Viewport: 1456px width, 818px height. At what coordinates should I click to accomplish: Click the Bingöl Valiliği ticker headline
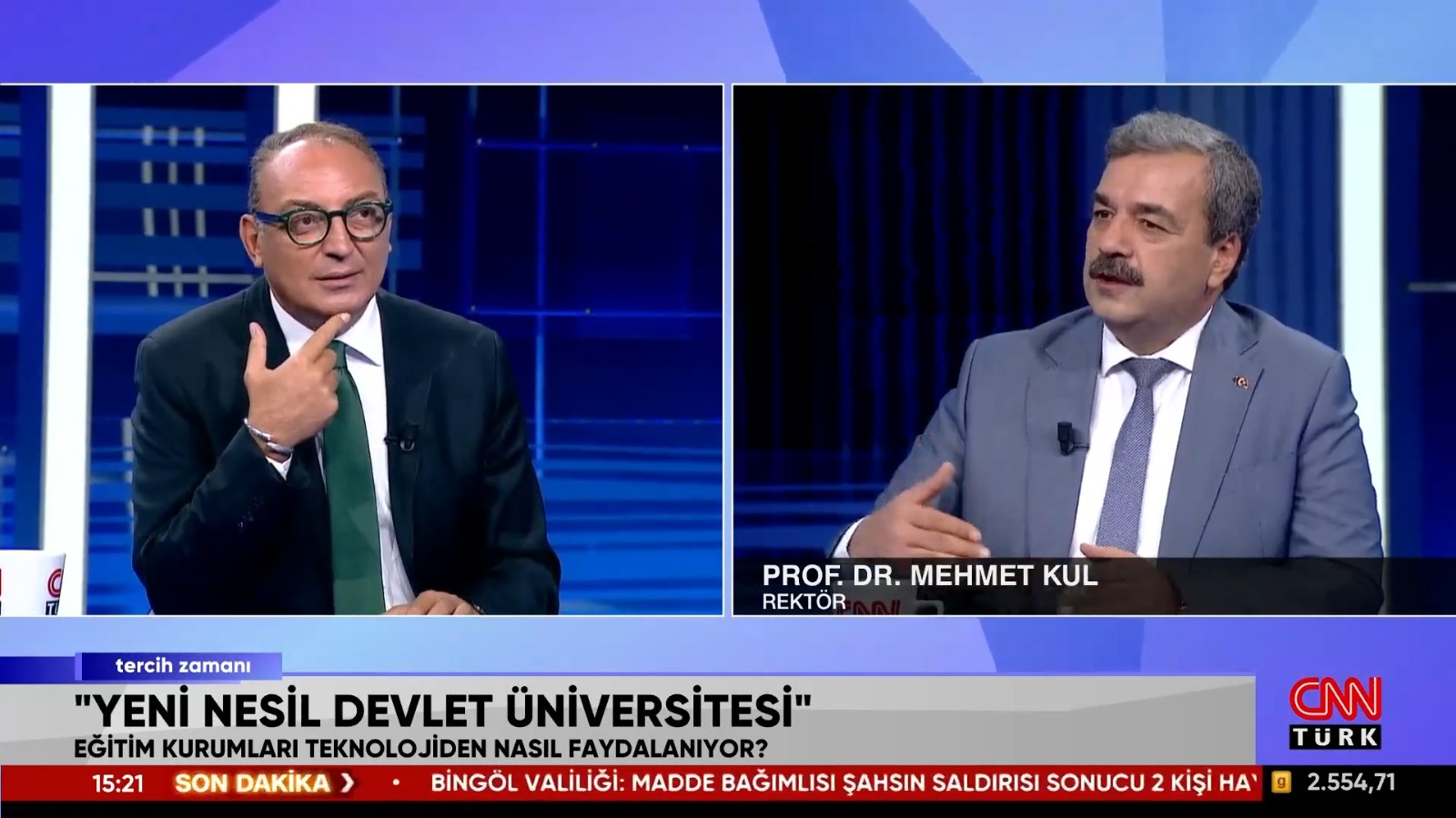pyautogui.click(x=844, y=783)
